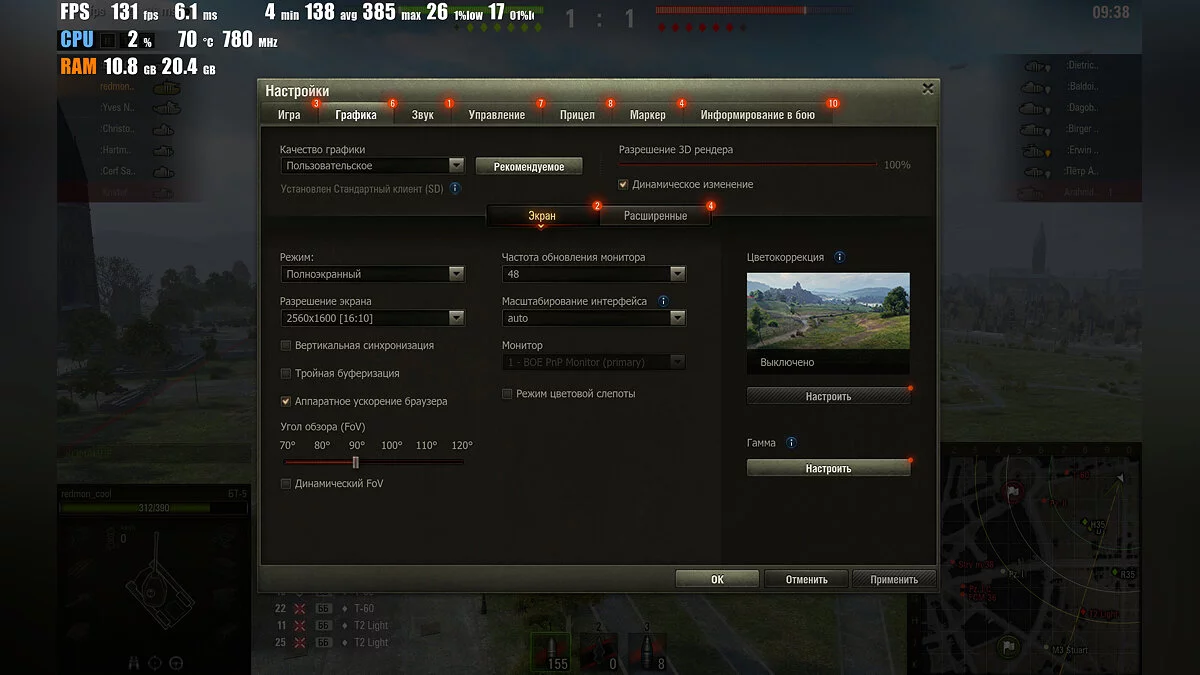Image resolution: width=1200 pixels, height=675 pixels.
Task: Toggle Тройная буферизация checkbox
Action: click(286, 373)
